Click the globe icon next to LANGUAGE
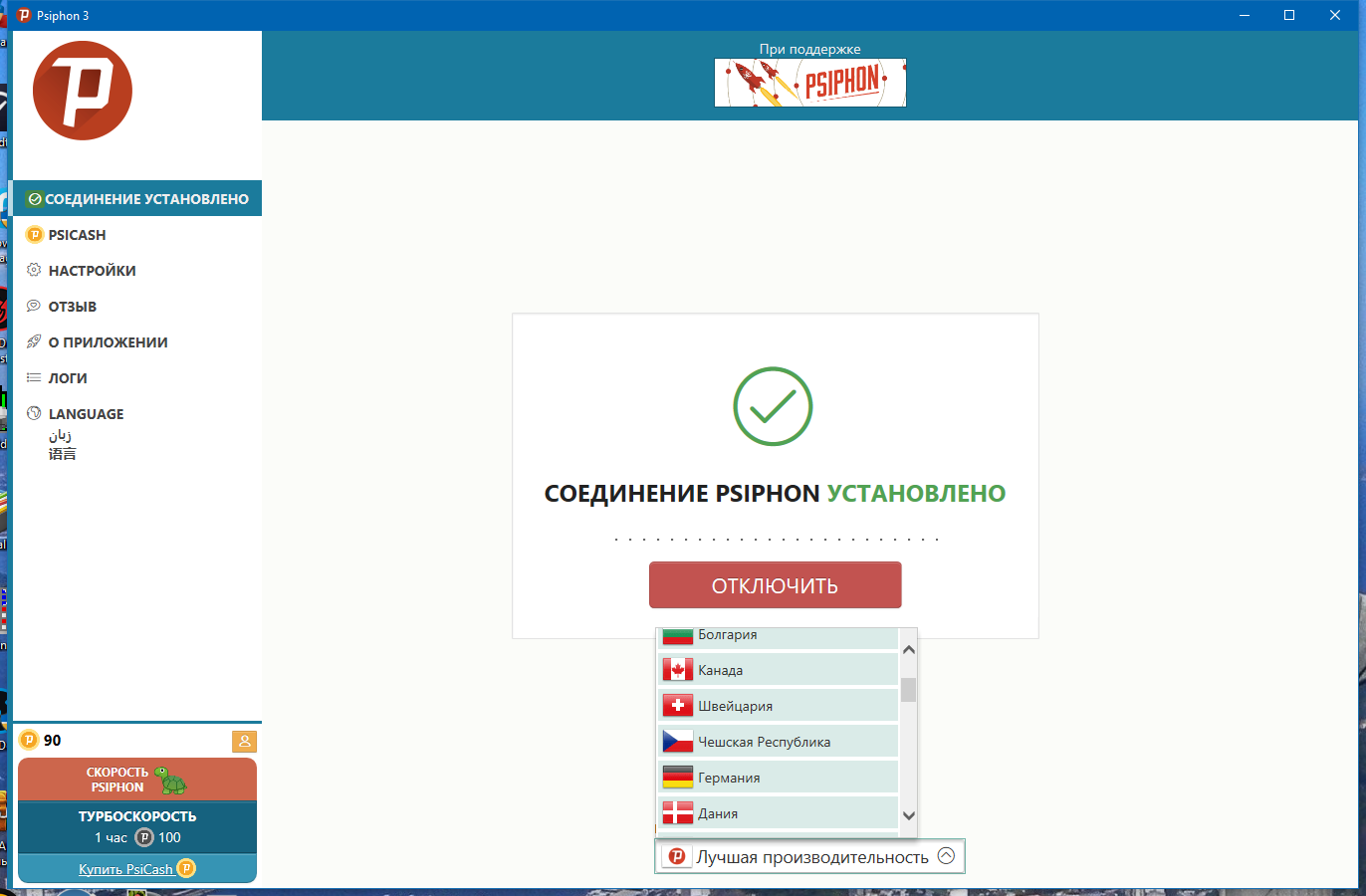This screenshot has width=1366, height=896. tap(34, 413)
